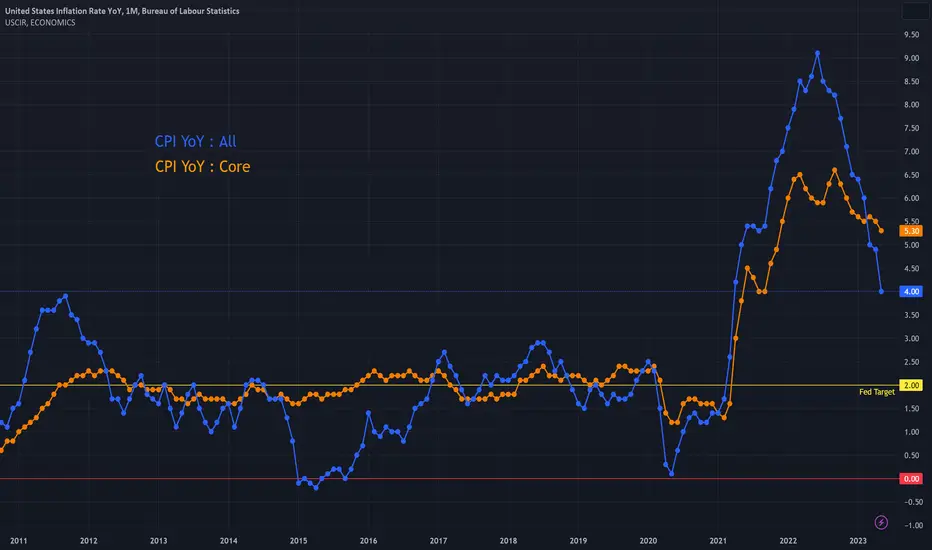
Task: Click the 9.00 value on price axis
Action: 911,58
